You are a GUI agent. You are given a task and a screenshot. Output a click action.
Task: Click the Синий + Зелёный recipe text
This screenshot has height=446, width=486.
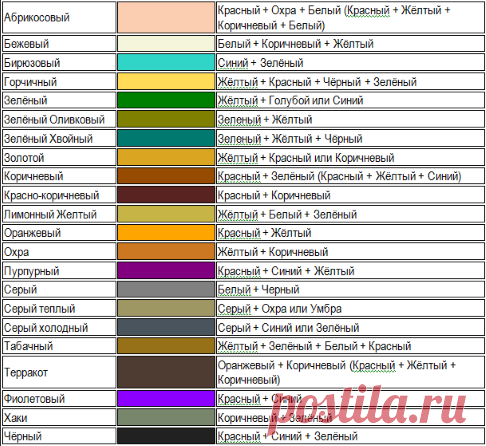click(x=260, y=62)
